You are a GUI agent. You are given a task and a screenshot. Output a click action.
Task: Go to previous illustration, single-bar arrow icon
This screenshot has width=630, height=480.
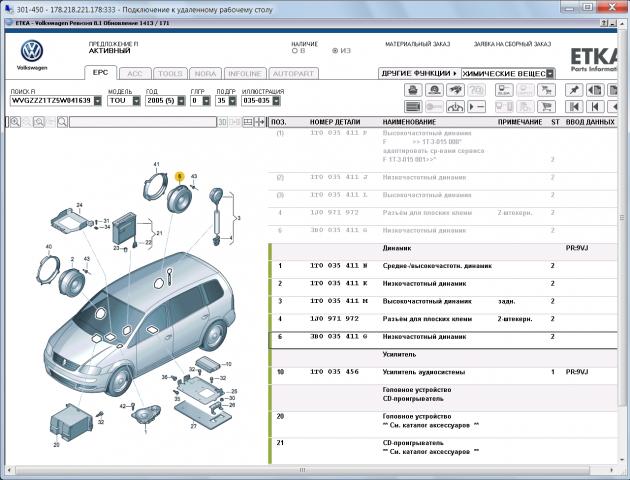[x=595, y=107]
